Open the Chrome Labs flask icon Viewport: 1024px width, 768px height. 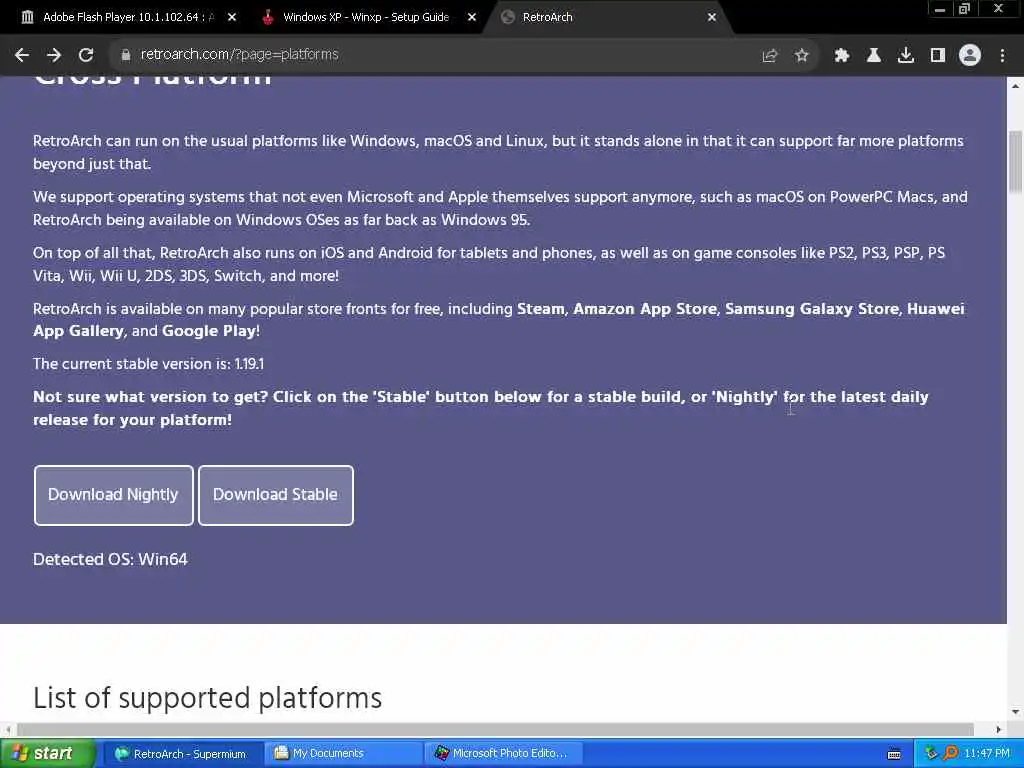pyautogui.click(x=873, y=56)
